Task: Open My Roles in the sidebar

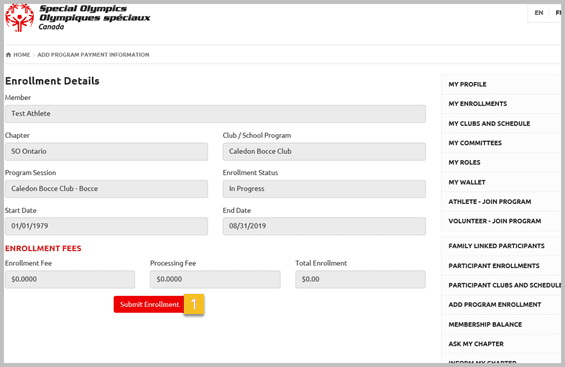Action: (x=464, y=162)
